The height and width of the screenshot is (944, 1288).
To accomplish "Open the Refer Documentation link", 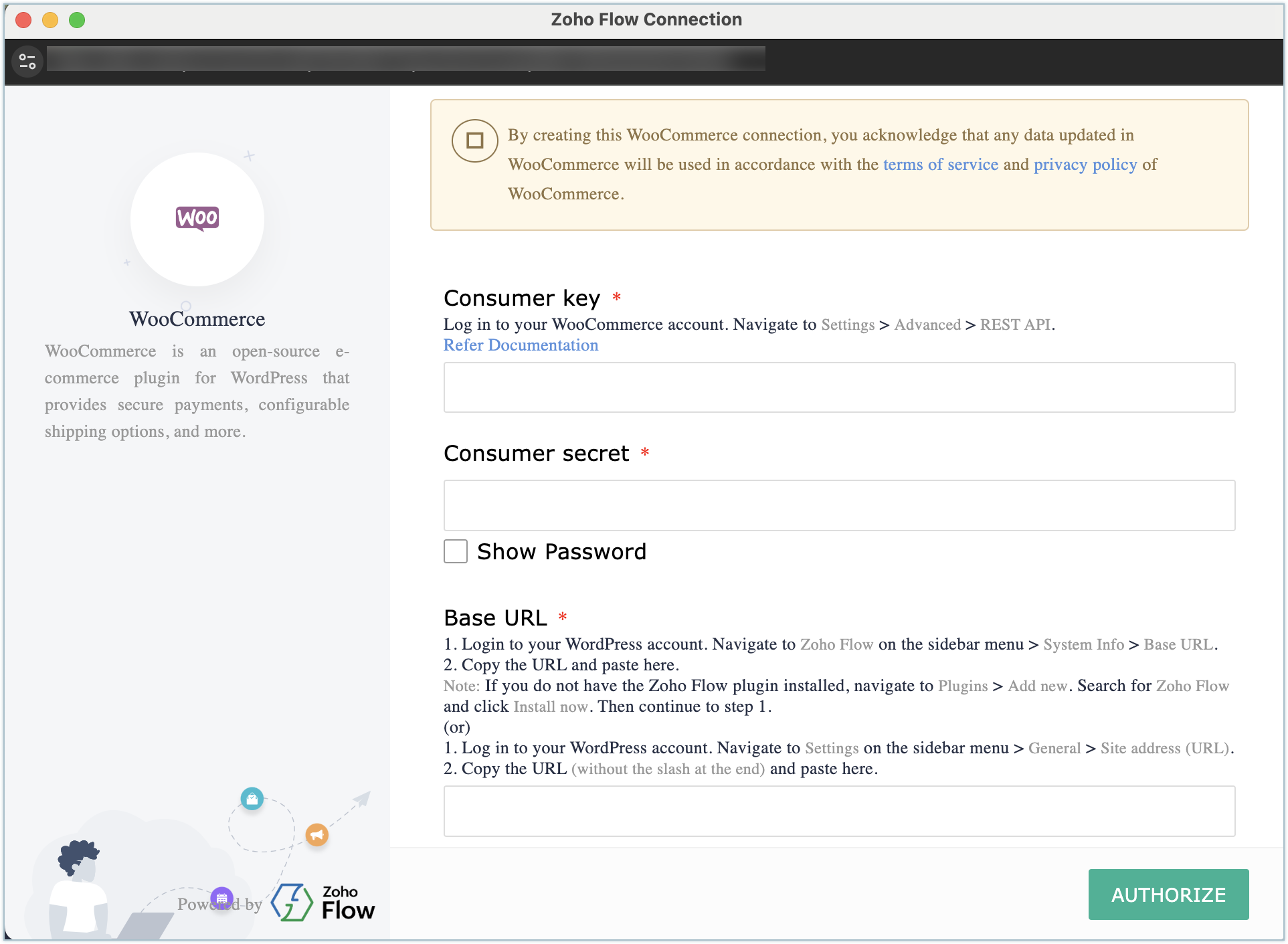I will point(521,345).
